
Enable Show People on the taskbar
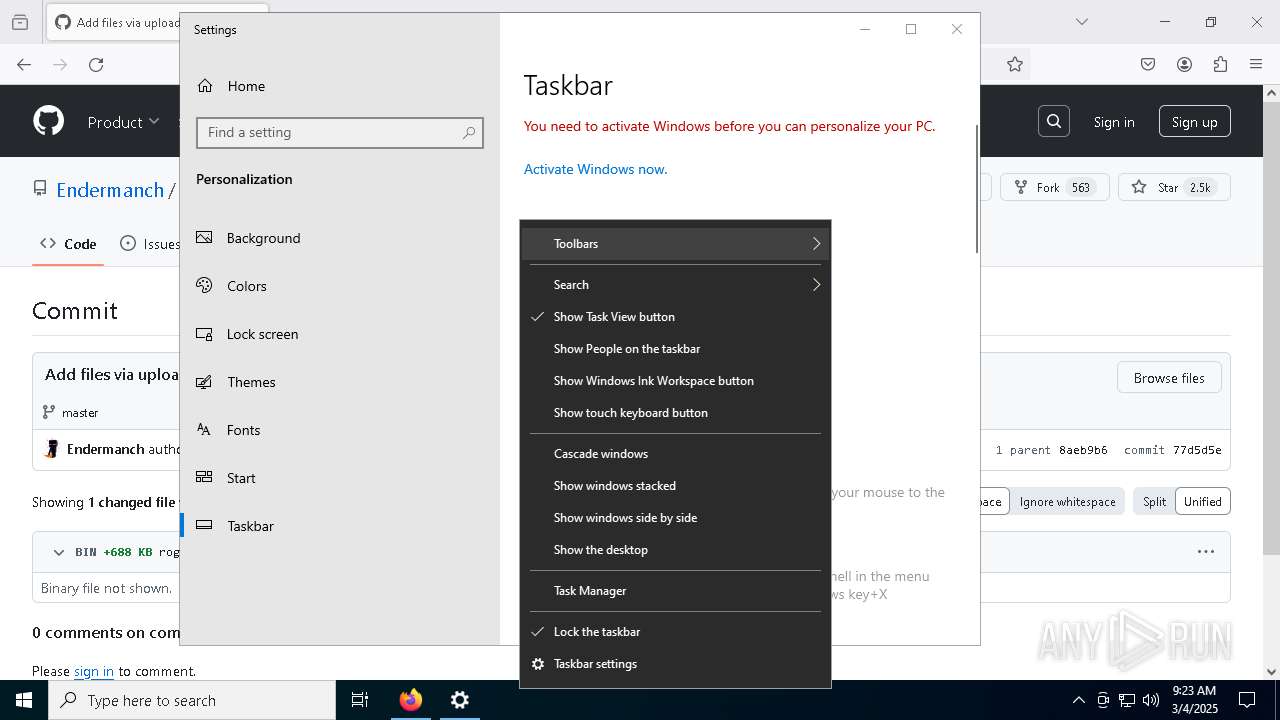pyautogui.click(x=675, y=349)
